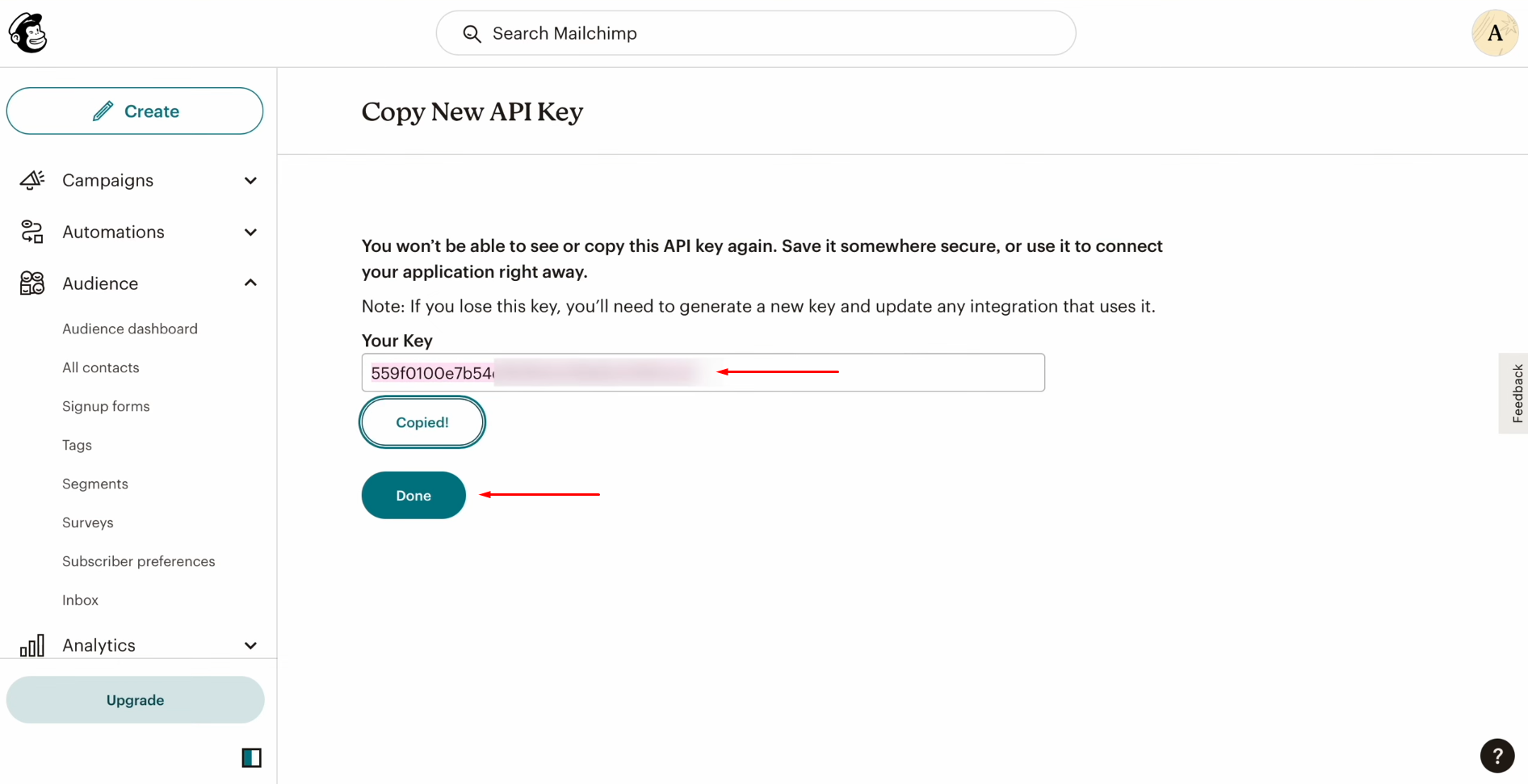Click the Create button
Screen dimensions: 1528x784
135,111
